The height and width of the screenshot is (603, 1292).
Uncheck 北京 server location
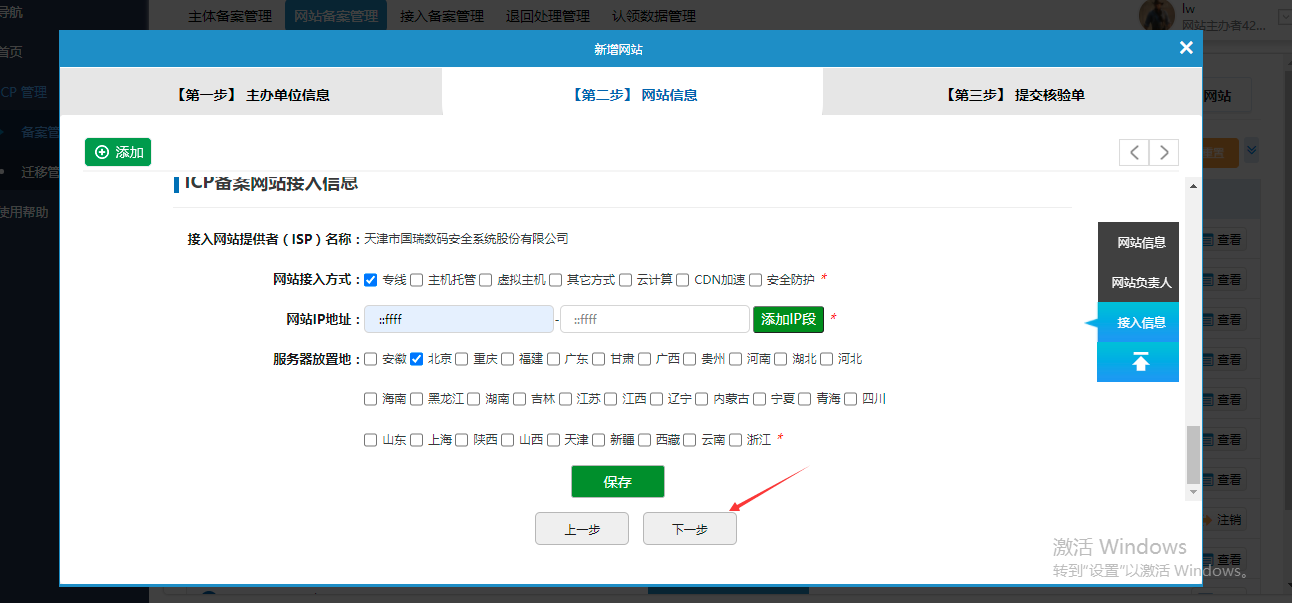pyautogui.click(x=417, y=359)
